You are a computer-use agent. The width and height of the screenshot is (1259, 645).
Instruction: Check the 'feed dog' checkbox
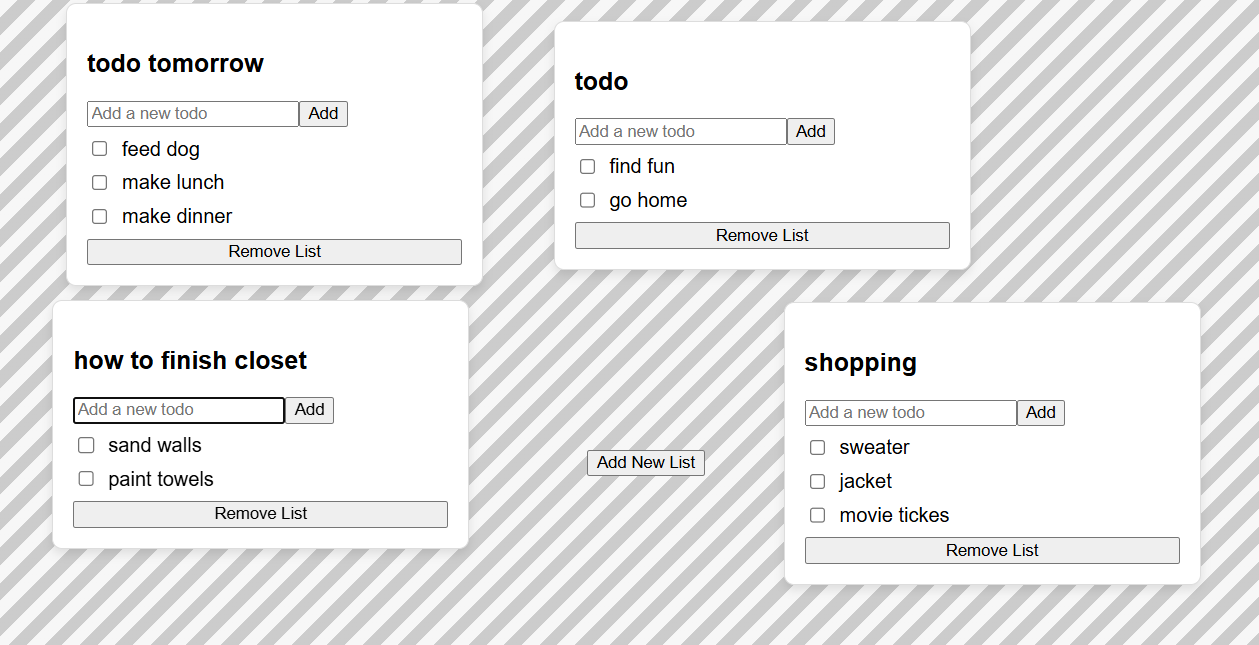[x=100, y=149]
